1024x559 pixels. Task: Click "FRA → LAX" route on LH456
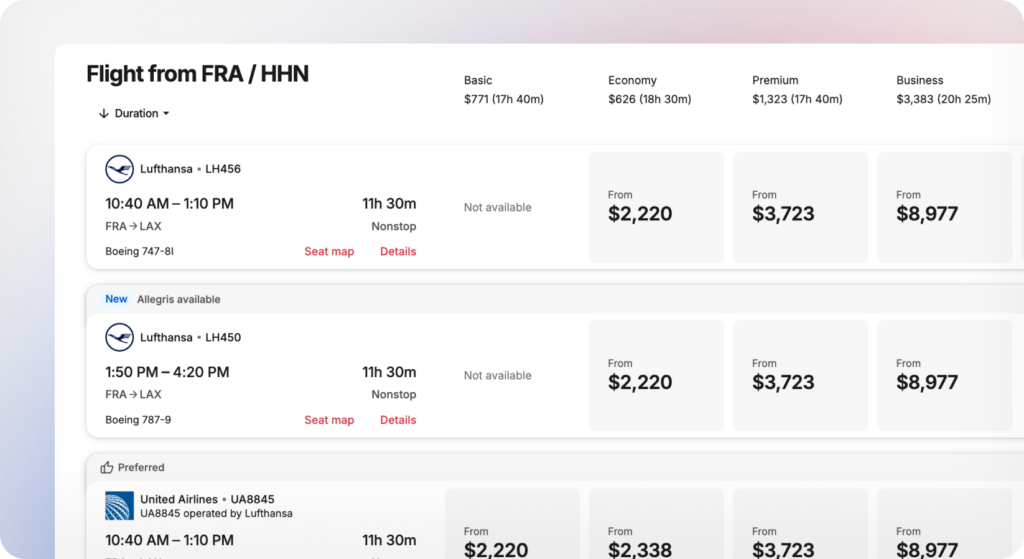click(133, 227)
